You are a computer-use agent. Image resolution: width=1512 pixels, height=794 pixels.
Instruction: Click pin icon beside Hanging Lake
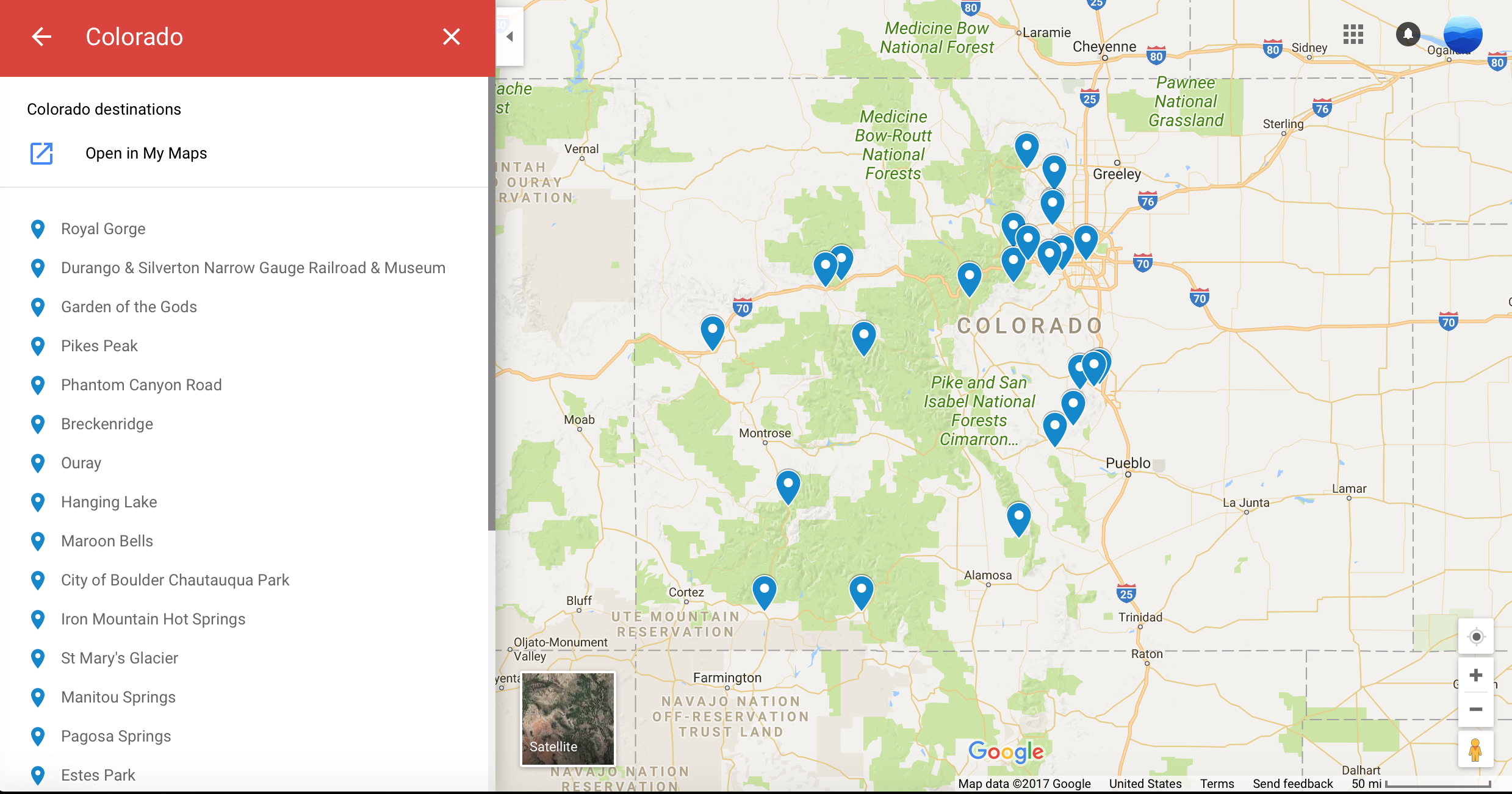[x=38, y=503]
